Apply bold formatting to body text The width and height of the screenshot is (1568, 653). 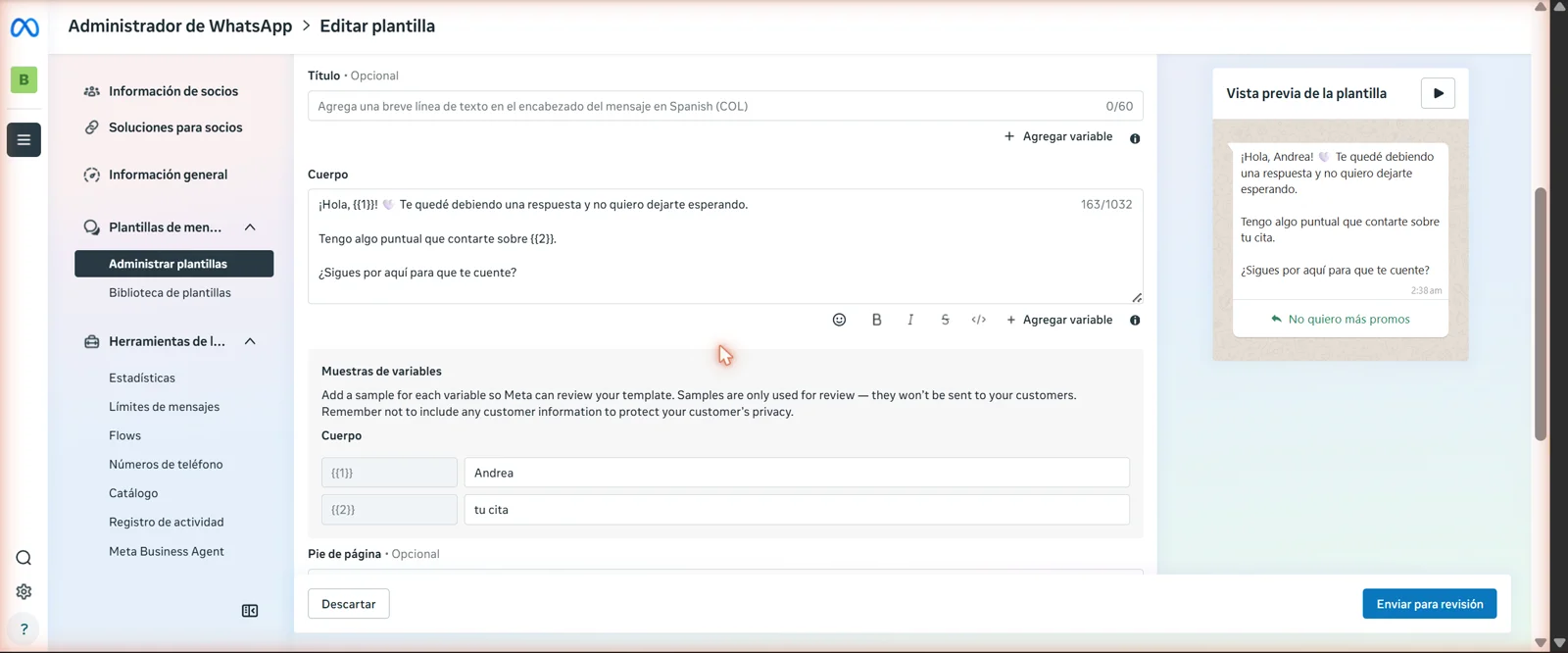(x=876, y=320)
